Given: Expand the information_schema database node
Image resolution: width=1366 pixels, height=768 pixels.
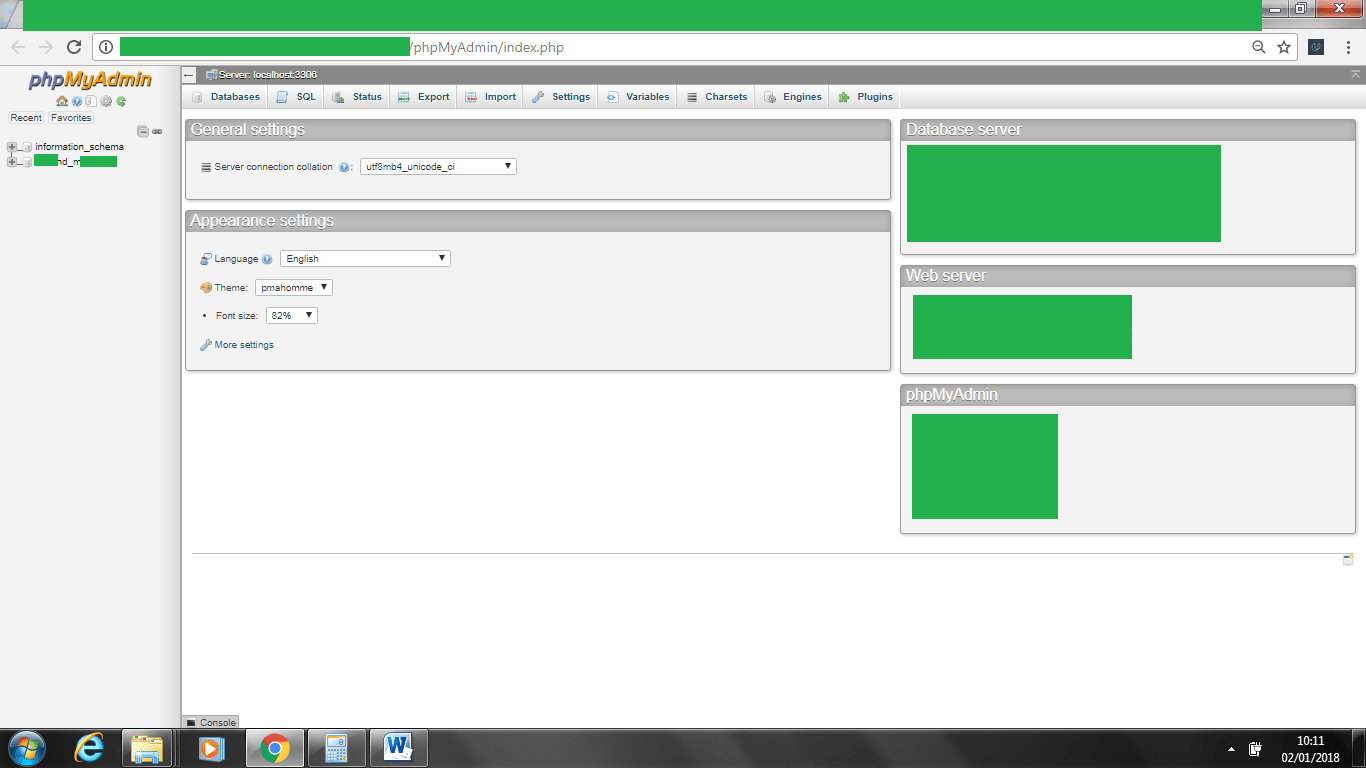Looking at the screenshot, I should [x=12, y=147].
